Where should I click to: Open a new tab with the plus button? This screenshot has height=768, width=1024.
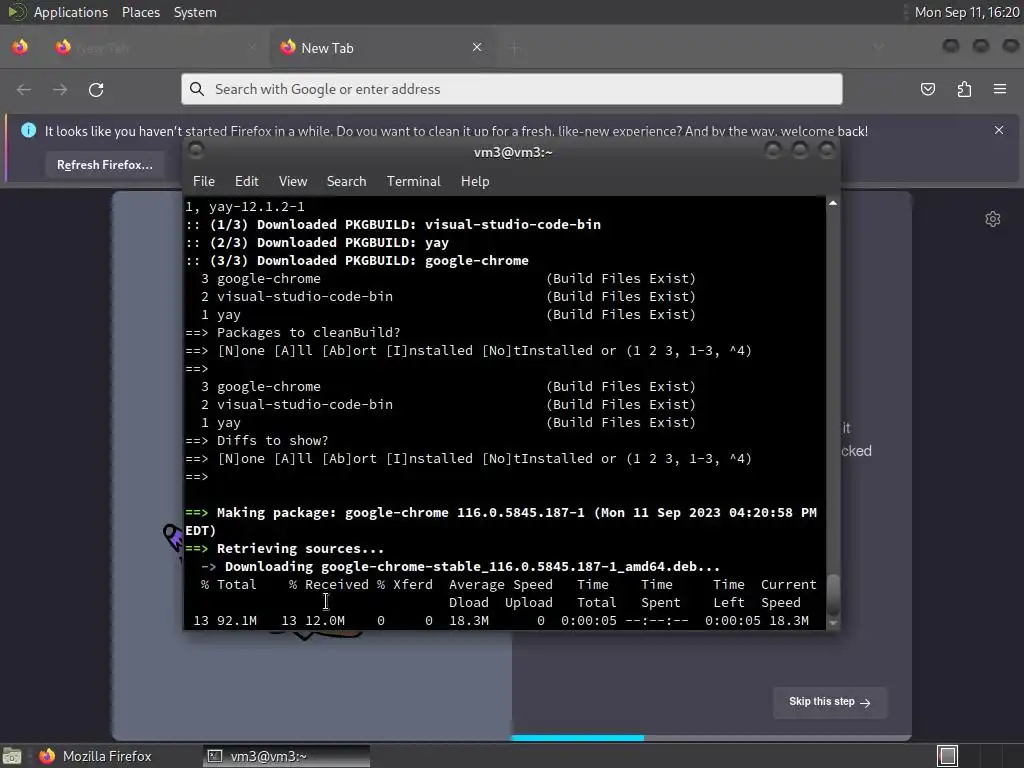pos(515,48)
